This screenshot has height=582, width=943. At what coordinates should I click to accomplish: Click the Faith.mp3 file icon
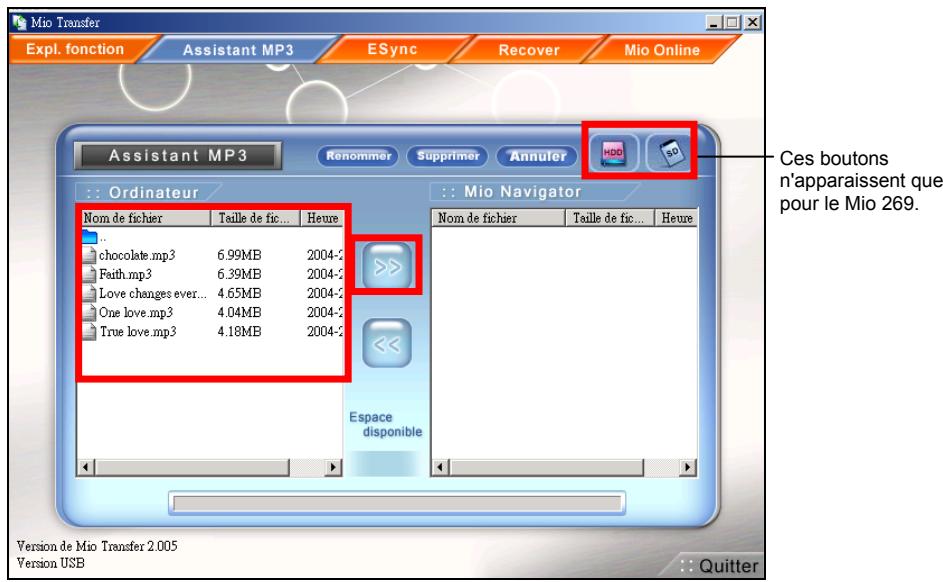point(90,274)
